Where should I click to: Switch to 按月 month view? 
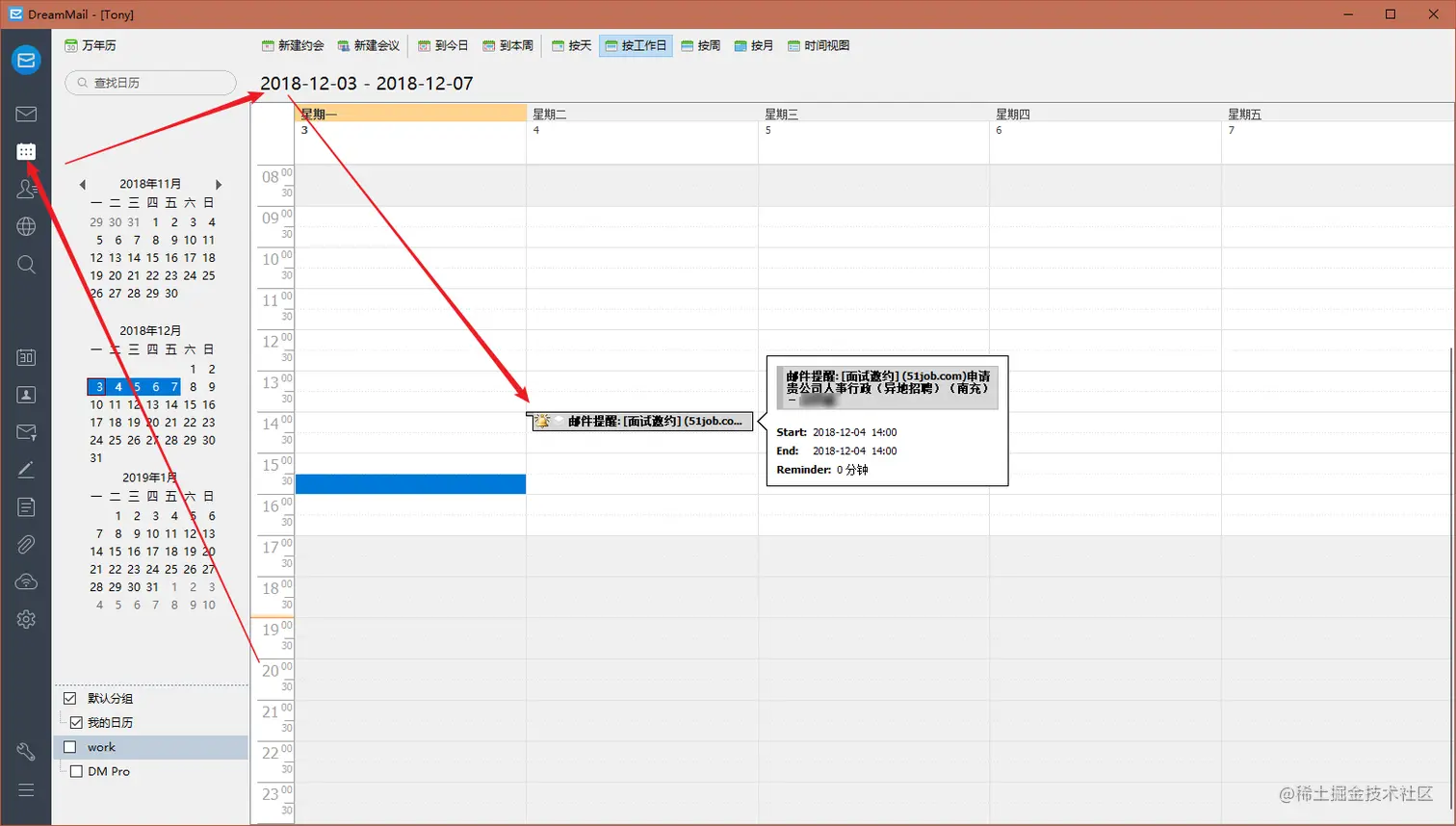(754, 45)
